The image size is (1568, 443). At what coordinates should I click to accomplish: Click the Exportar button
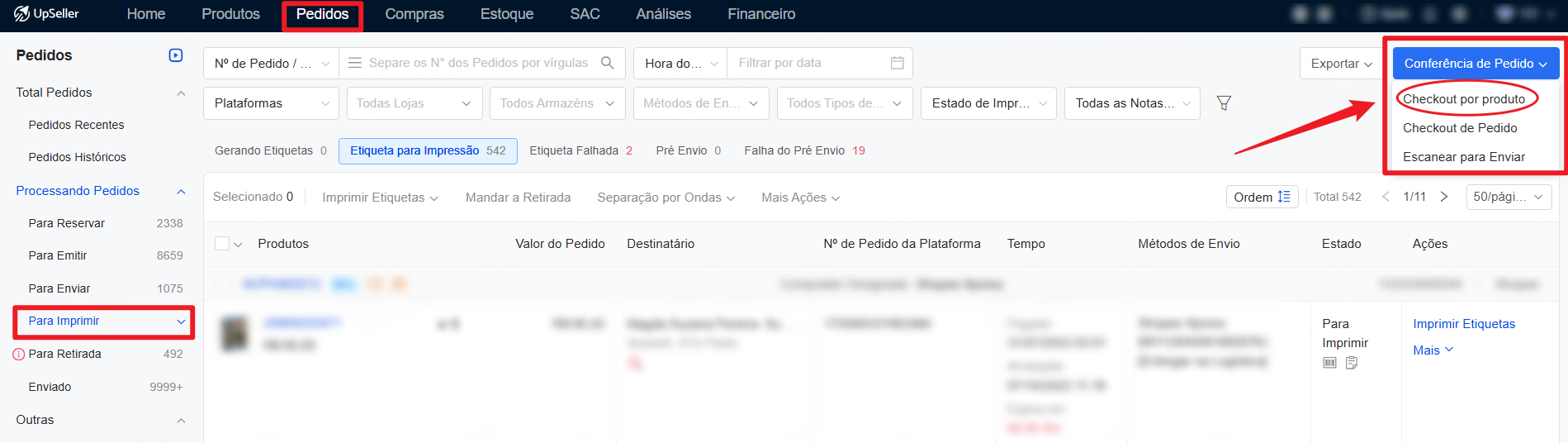click(1341, 64)
